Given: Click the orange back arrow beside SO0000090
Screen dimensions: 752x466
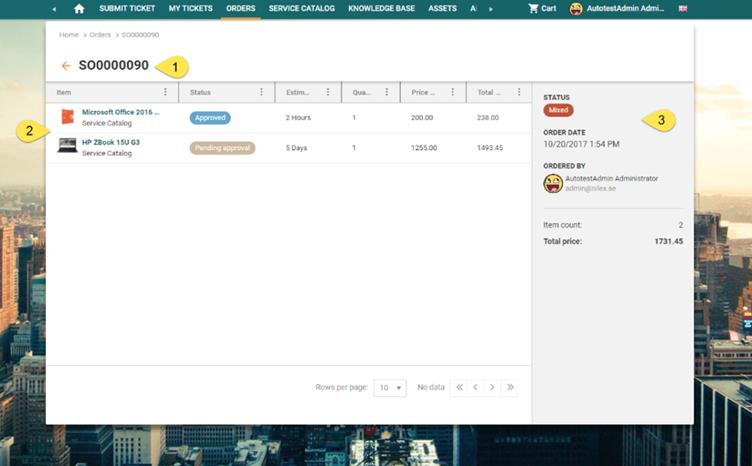Looking at the screenshot, I should (66, 66).
